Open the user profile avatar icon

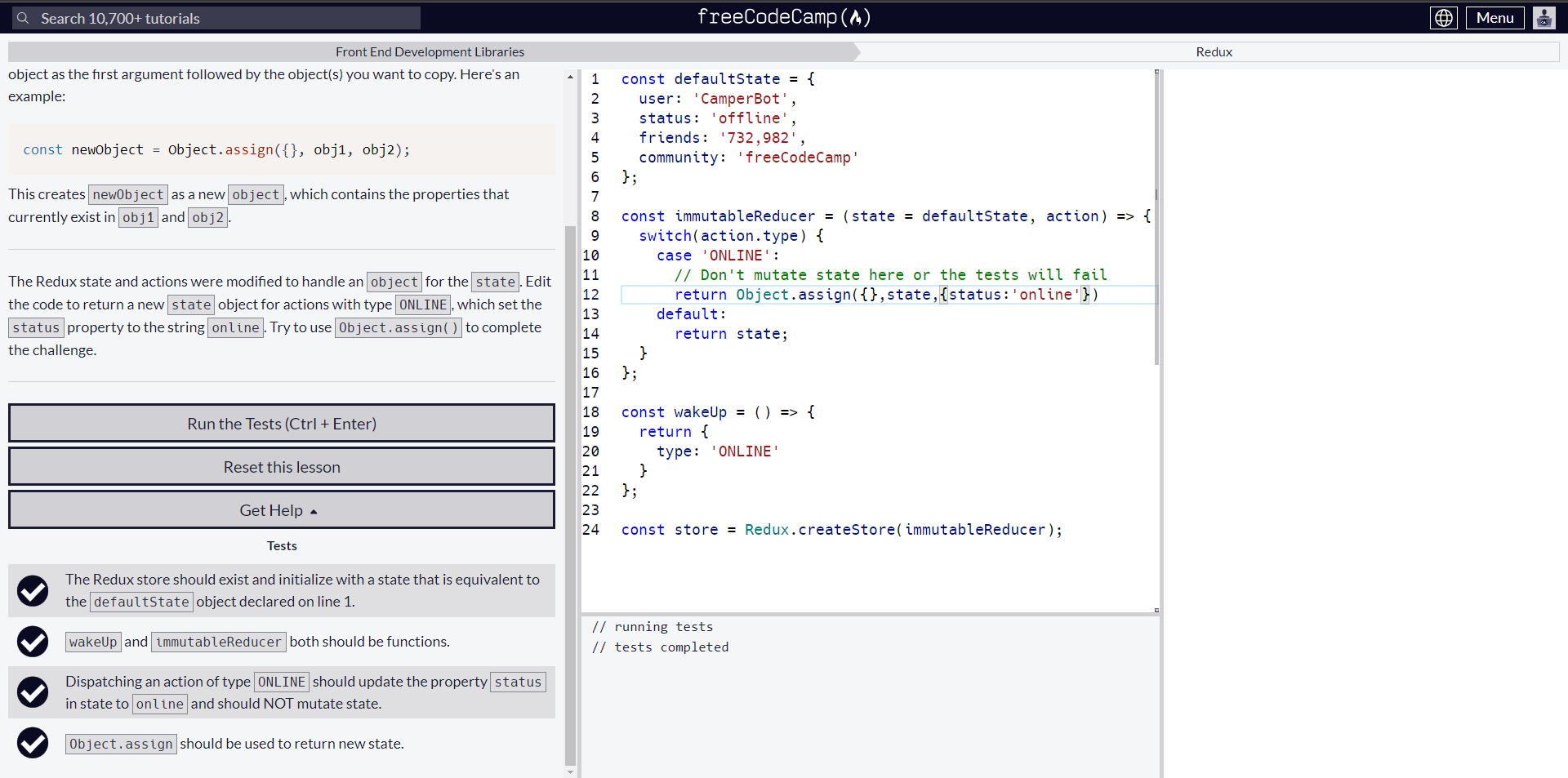[x=1543, y=18]
